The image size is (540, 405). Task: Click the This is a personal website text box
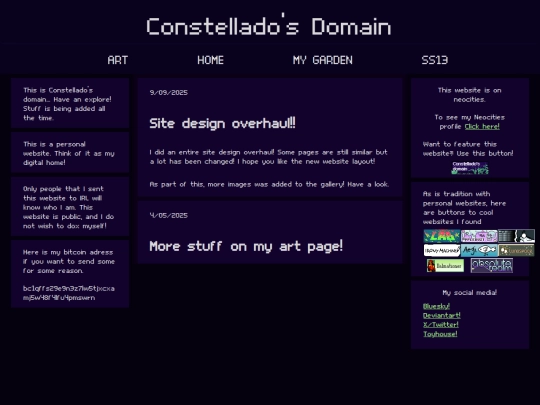[x=70, y=152]
